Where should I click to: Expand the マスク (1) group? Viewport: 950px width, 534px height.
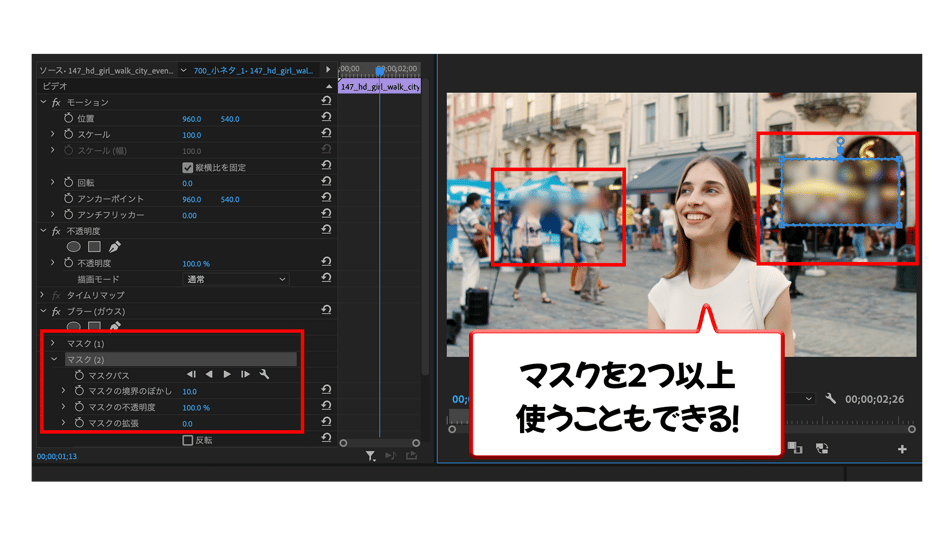click(54, 343)
